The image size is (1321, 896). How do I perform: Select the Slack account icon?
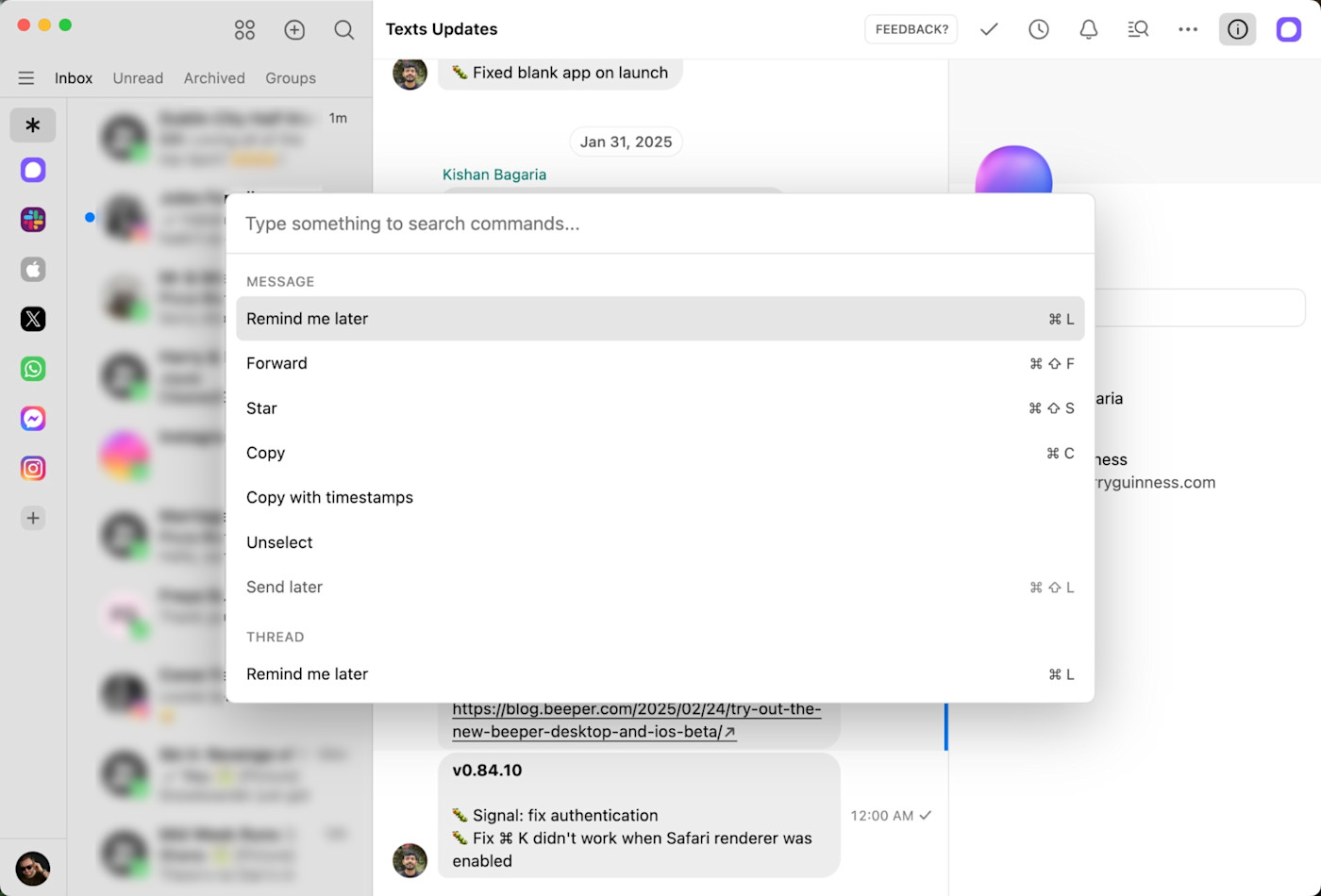pos(33,220)
